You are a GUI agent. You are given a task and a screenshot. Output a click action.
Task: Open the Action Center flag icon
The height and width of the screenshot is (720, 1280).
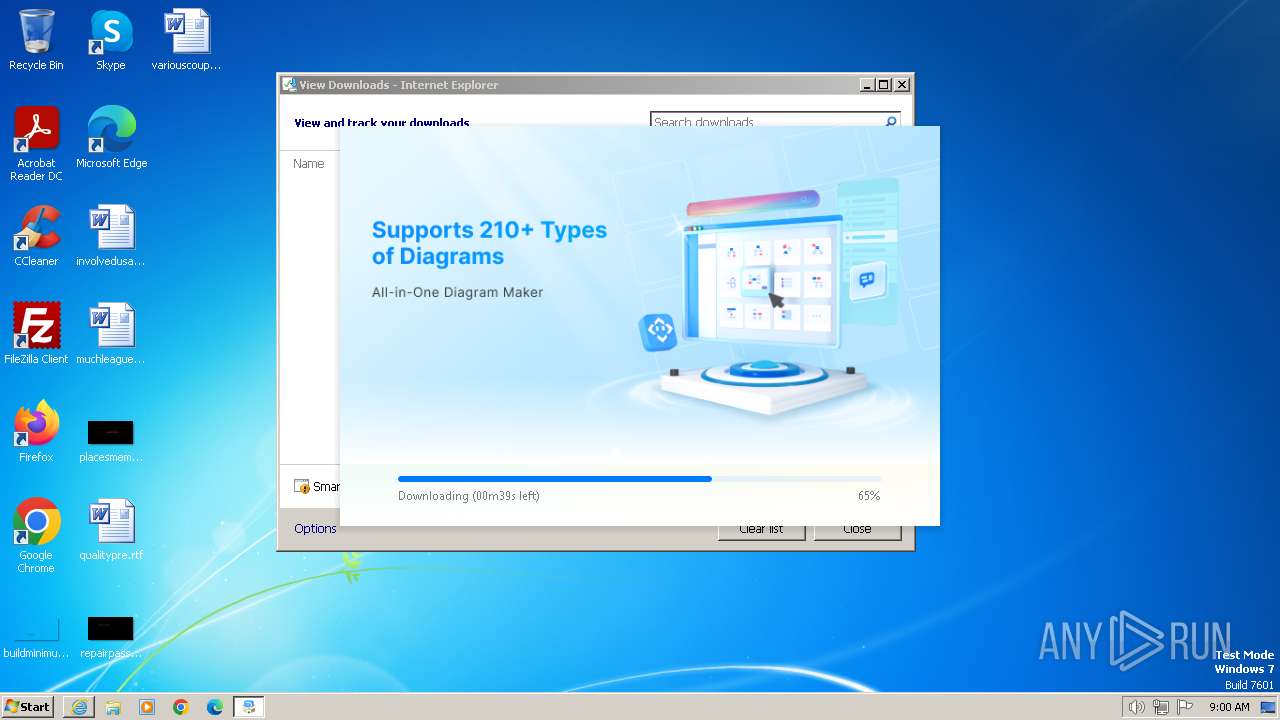coord(1185,707)
